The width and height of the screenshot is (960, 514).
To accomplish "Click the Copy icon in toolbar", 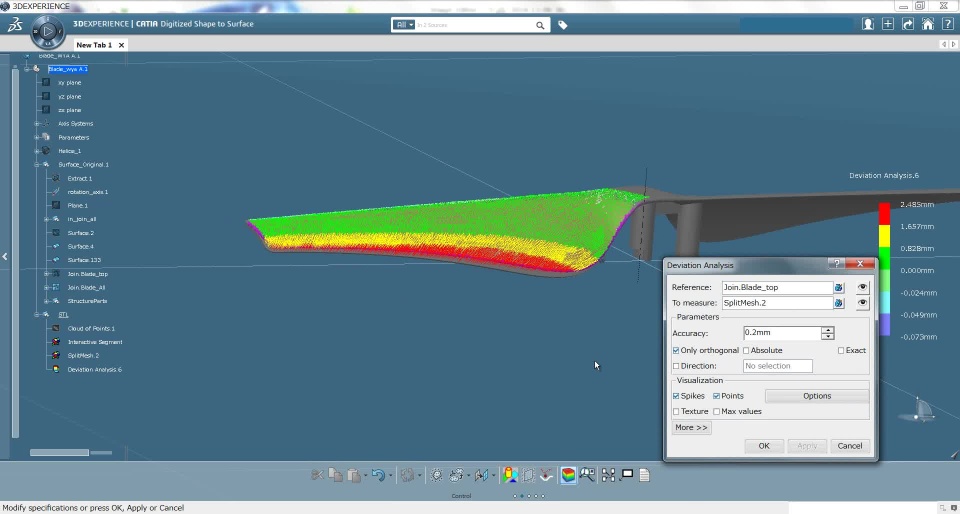I will [x=335, y=475].
